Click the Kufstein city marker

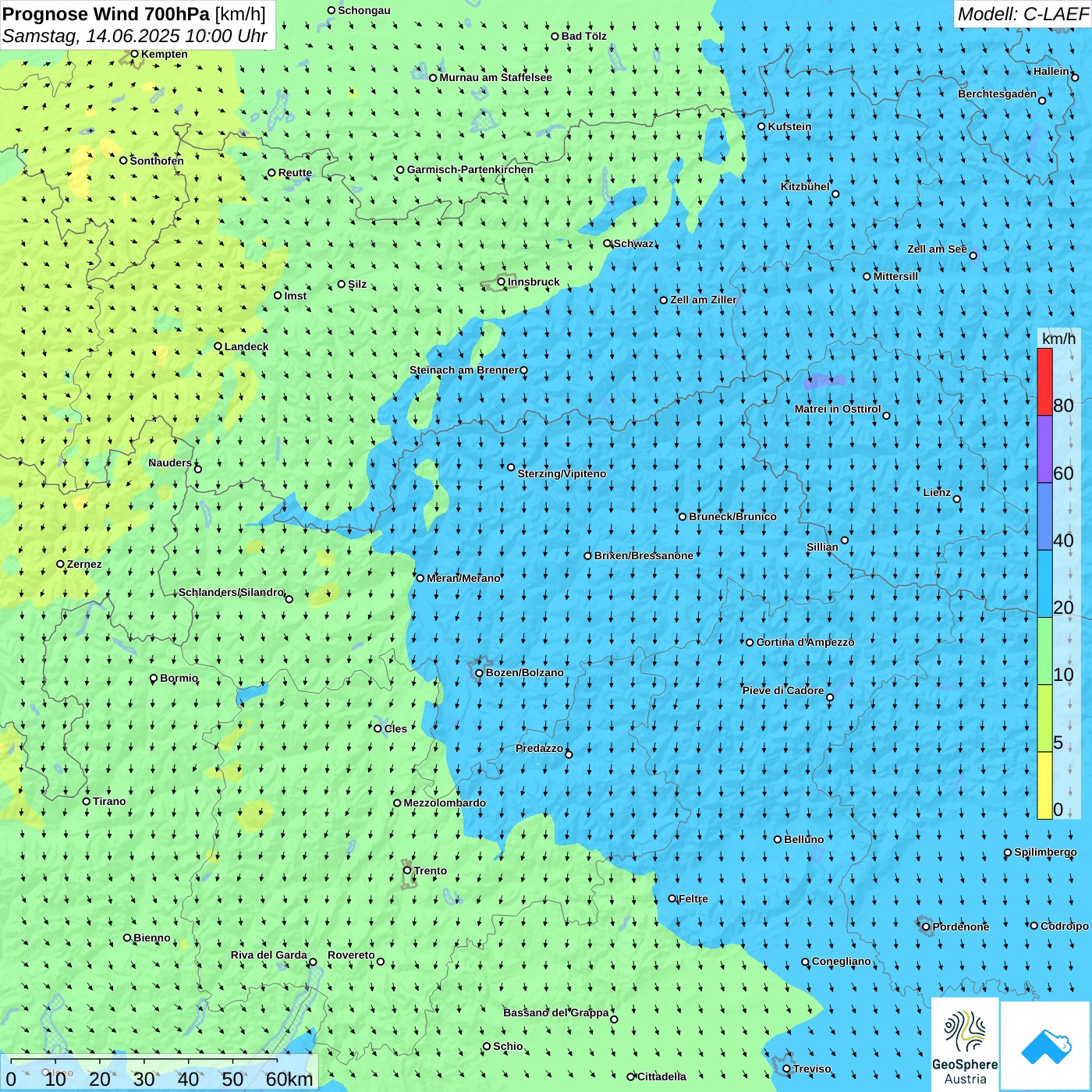click(762, 126)
